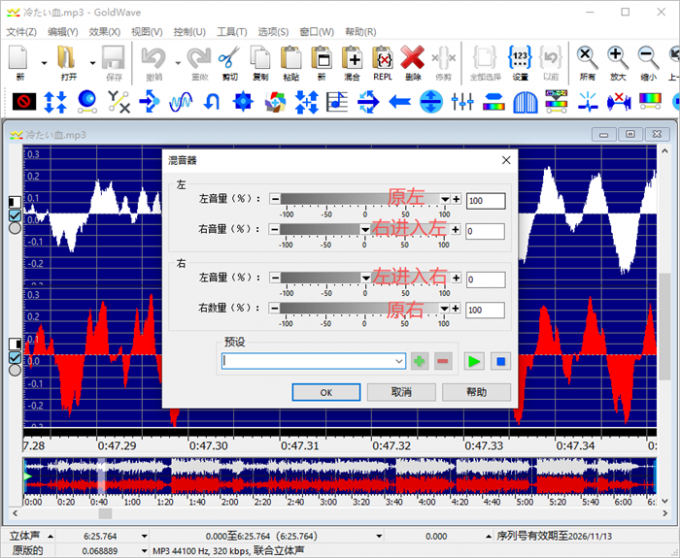Expand the 立体声 channel arrow
The height and width of the screenshot is (558, 680).
point(50,536)
